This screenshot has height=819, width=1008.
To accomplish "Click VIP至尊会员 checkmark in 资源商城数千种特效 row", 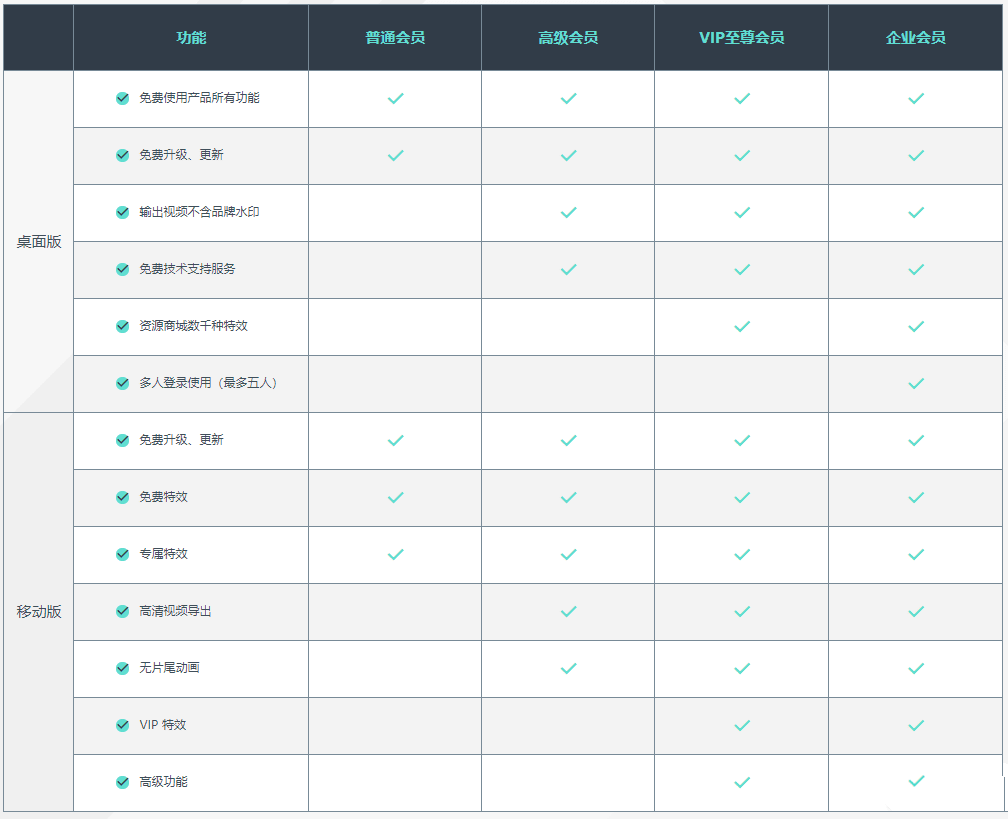I will [742, 326].
